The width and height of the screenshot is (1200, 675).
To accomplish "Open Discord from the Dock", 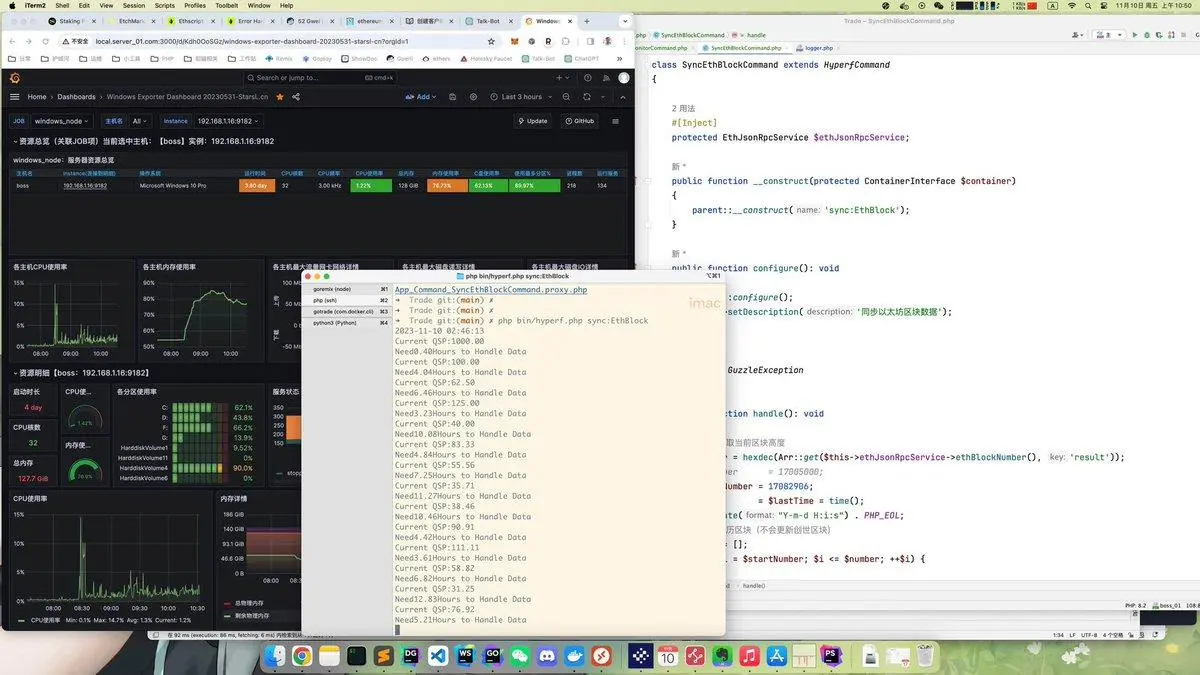I will (x=546, y=656).
